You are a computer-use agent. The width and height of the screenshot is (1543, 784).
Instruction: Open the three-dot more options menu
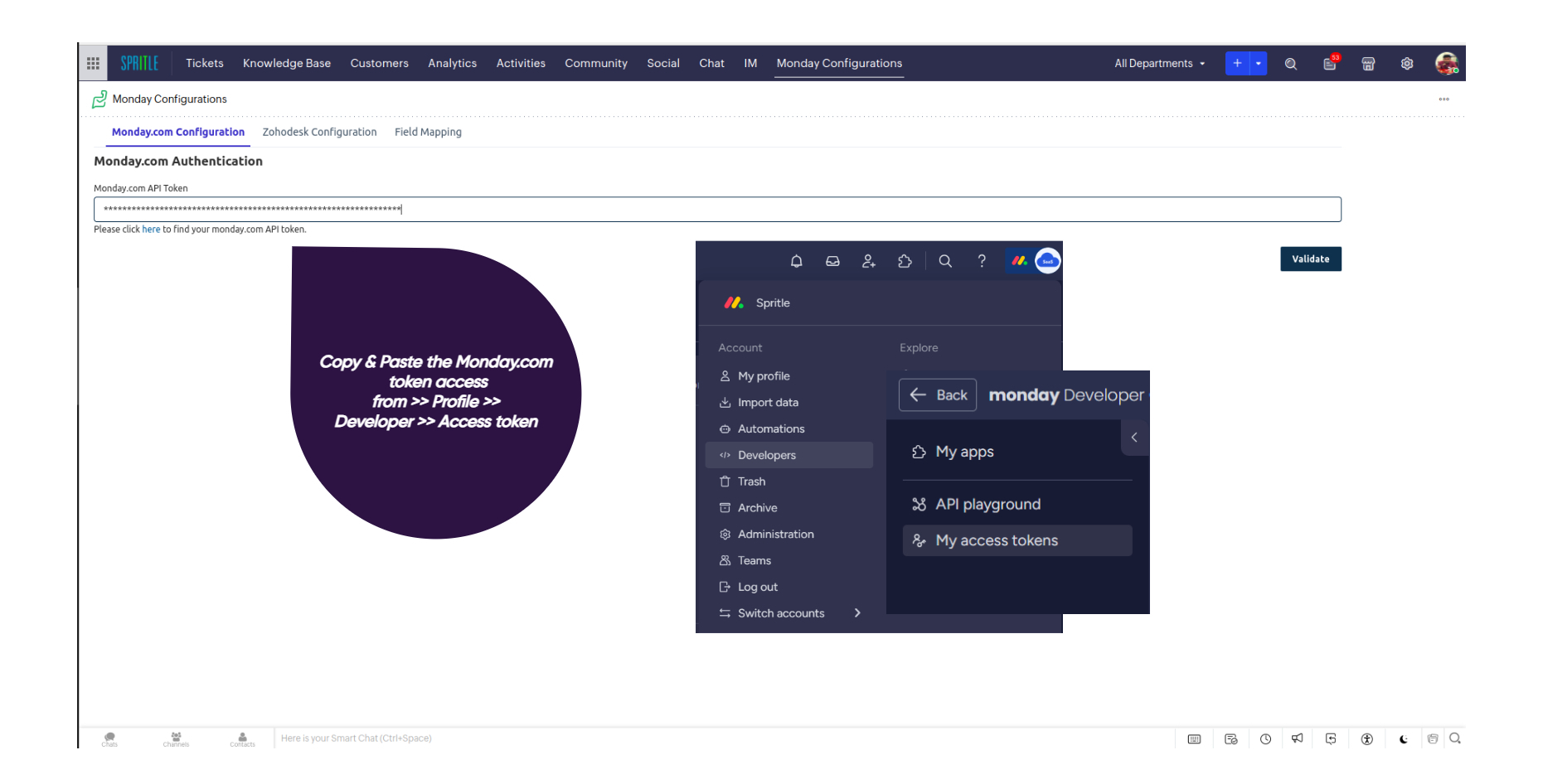point(1444,99)
